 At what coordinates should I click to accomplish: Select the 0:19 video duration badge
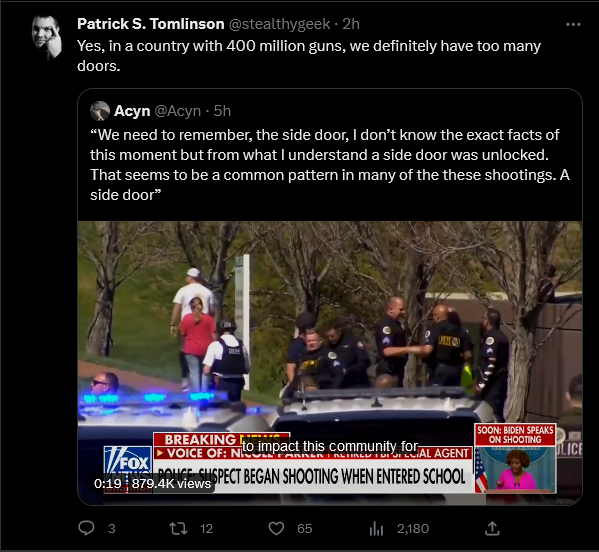pyautogui.click(x=108, y=484)
